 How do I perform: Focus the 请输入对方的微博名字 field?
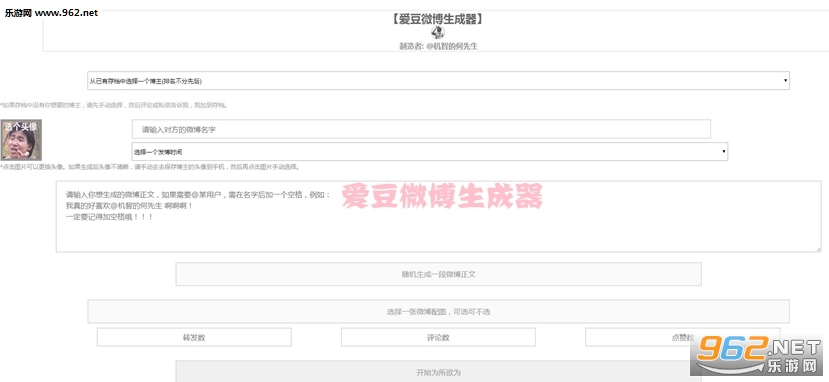click(421, 129)
